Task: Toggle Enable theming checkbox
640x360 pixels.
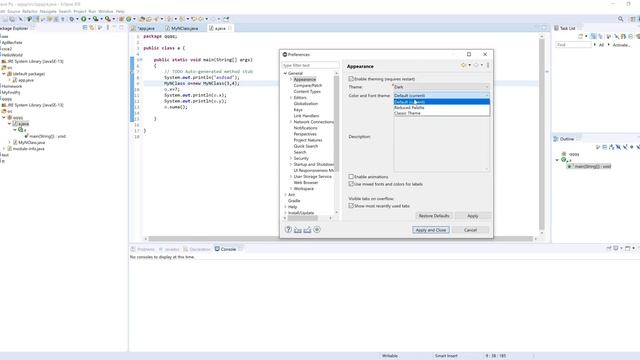Action: tap(351, 79)
